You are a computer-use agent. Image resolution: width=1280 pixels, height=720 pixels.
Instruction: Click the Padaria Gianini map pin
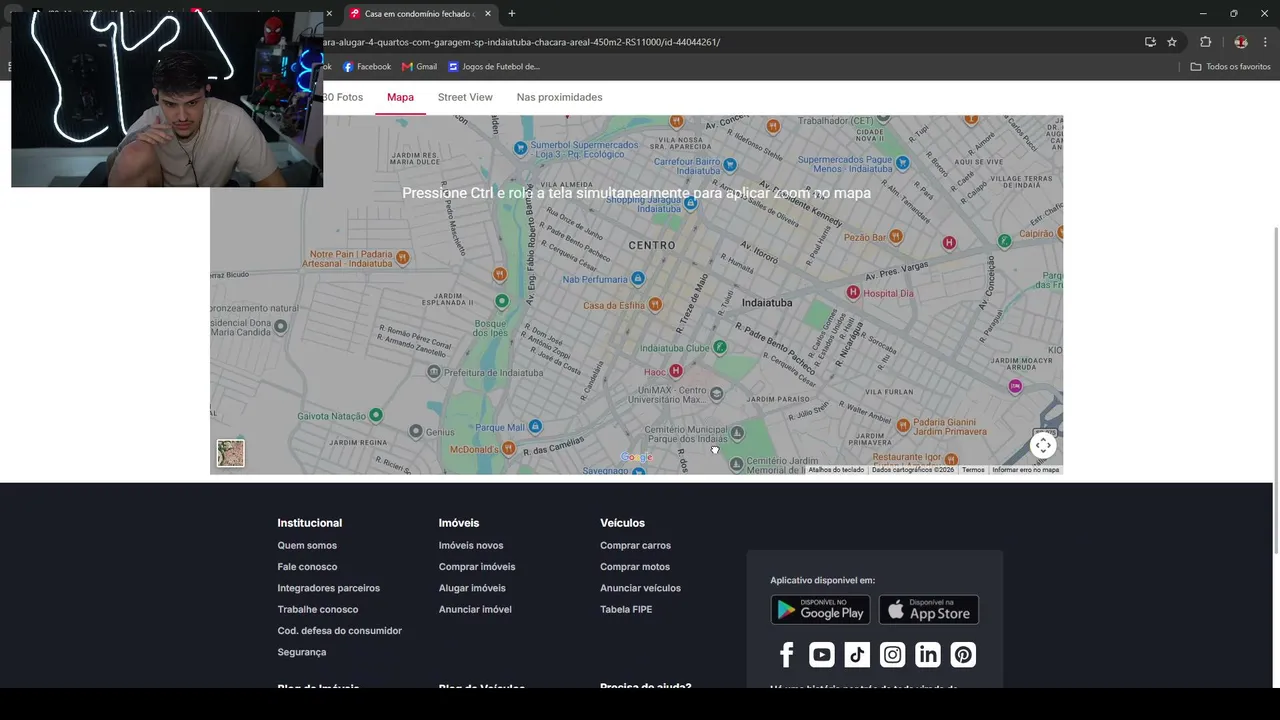(x=903, y=425)
